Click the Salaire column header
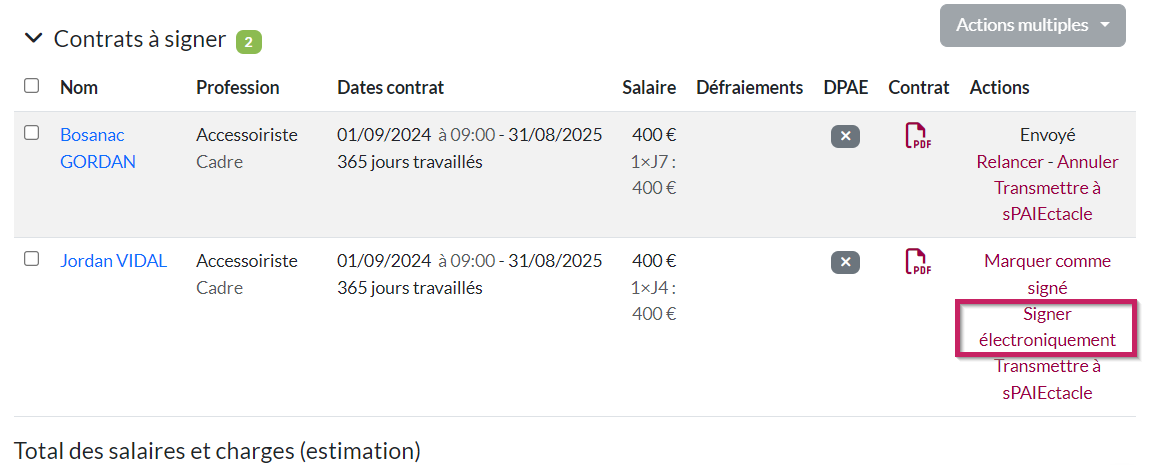Viewport: 1158px width, 465px height. click(649, 87)
